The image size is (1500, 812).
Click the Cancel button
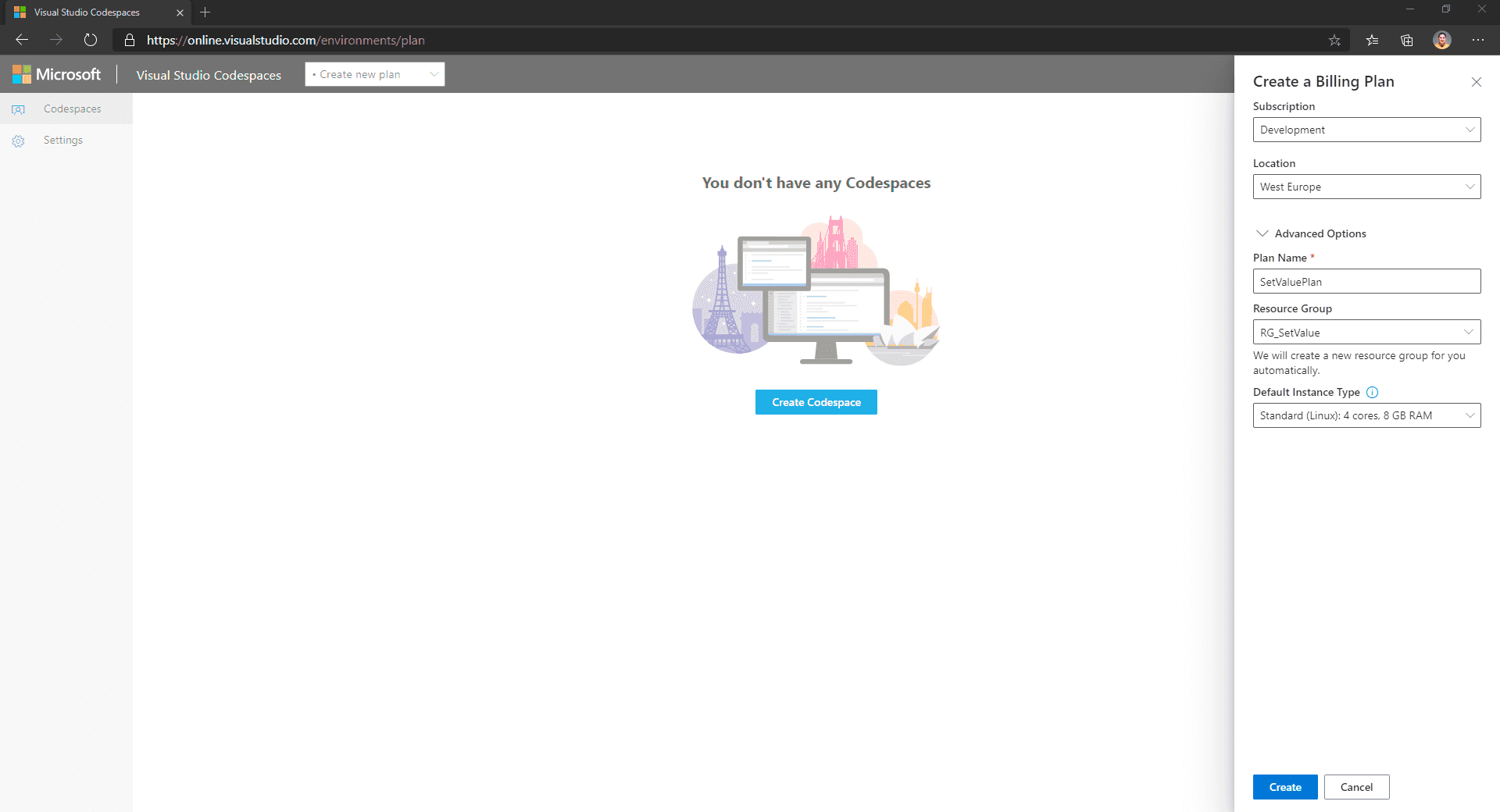pyautogui.click(x=1356, y=787)
